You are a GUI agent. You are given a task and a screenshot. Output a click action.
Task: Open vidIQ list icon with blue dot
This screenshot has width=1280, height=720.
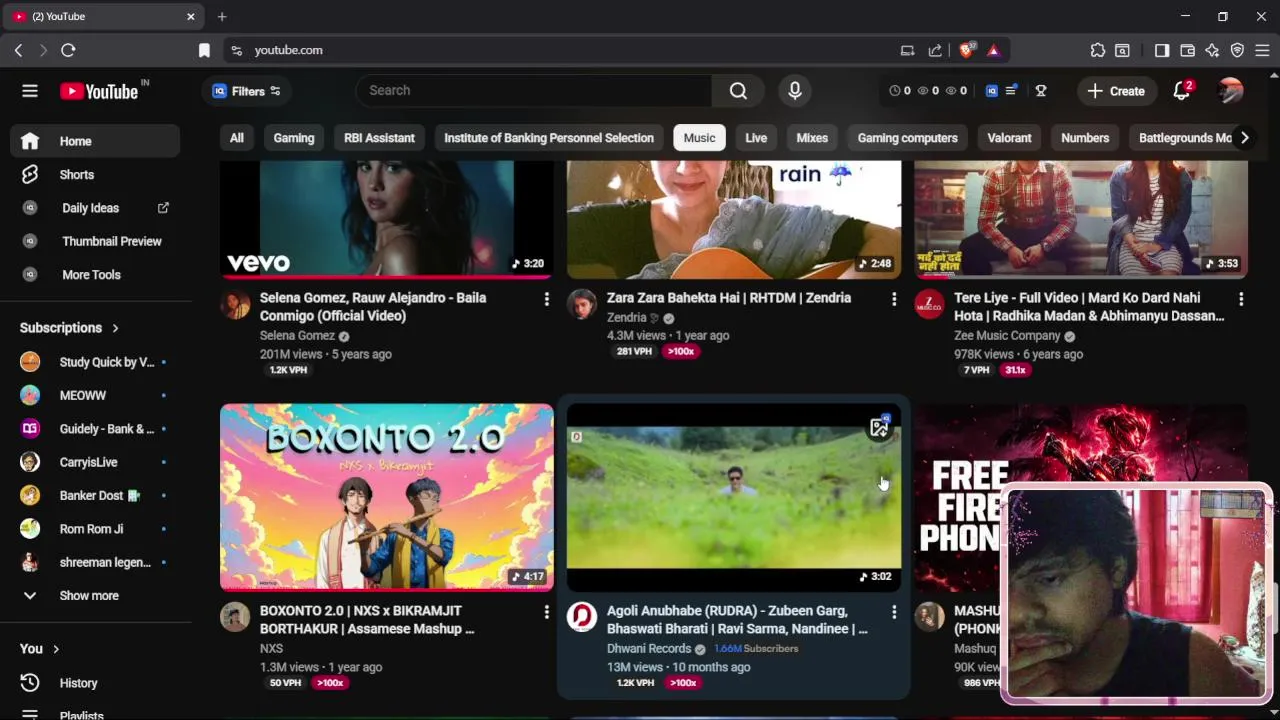(1011, 91)
